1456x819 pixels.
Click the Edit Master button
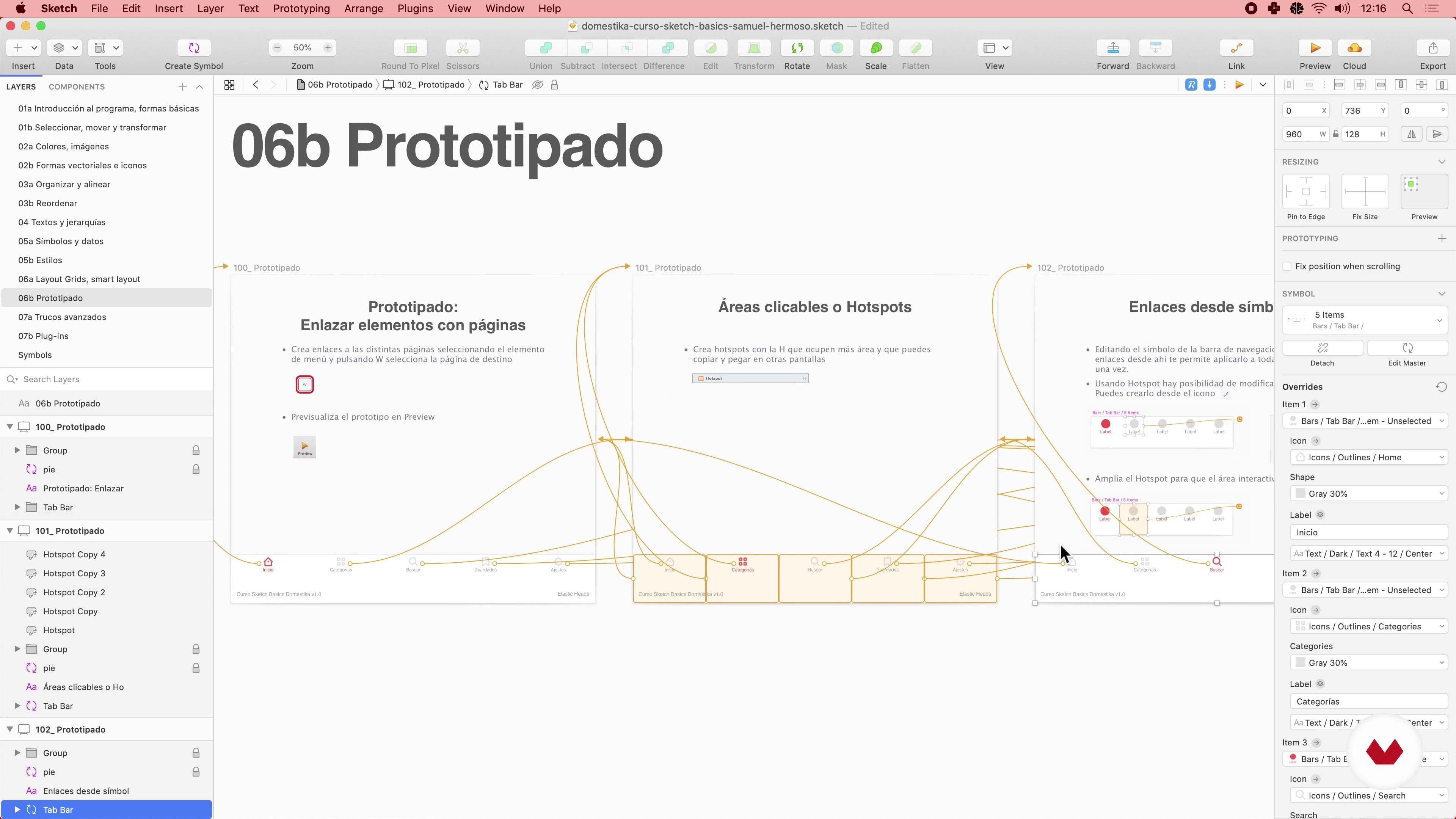(x=1407, y=348)
